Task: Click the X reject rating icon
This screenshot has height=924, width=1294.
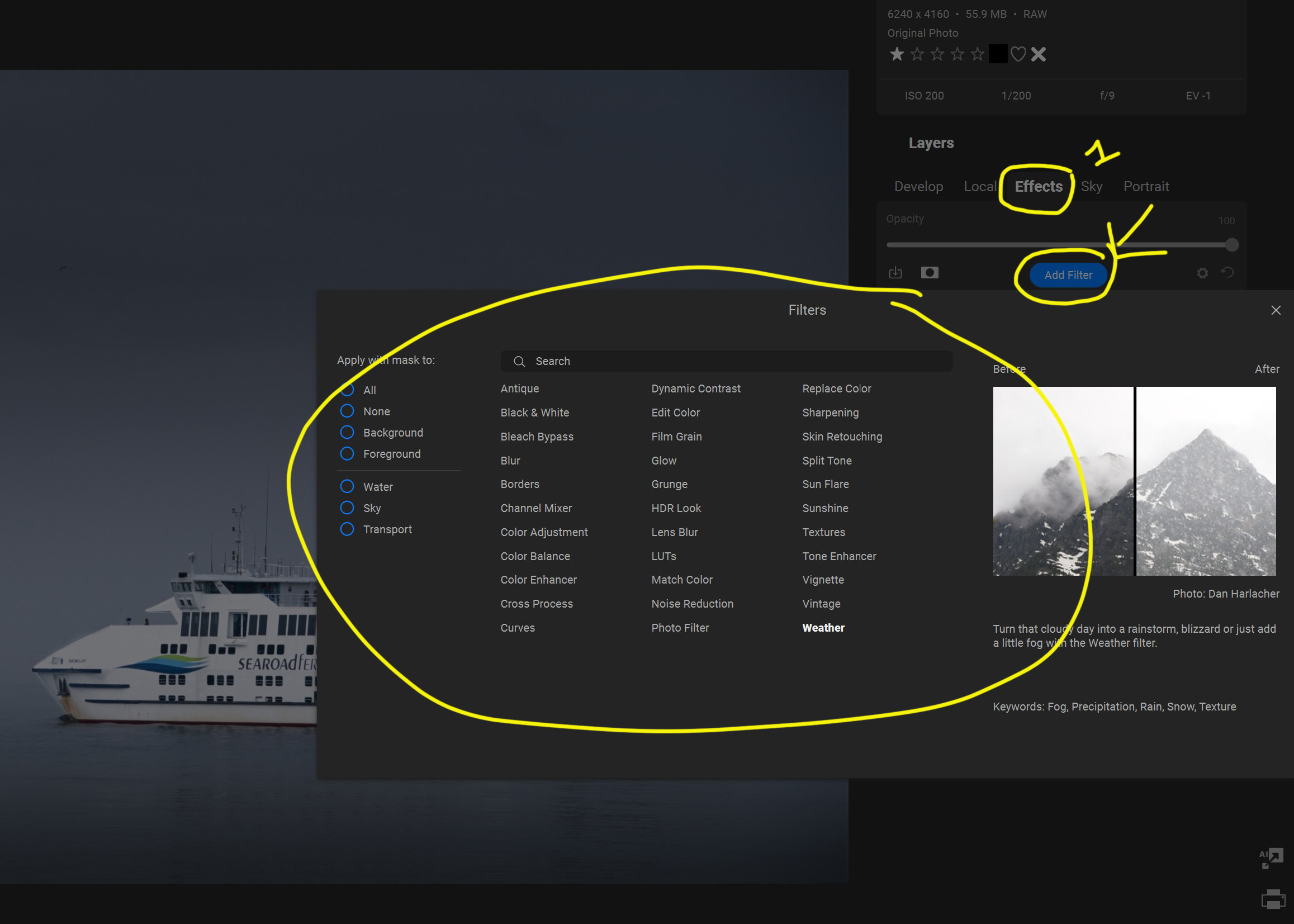Action: pos(1039,54)
